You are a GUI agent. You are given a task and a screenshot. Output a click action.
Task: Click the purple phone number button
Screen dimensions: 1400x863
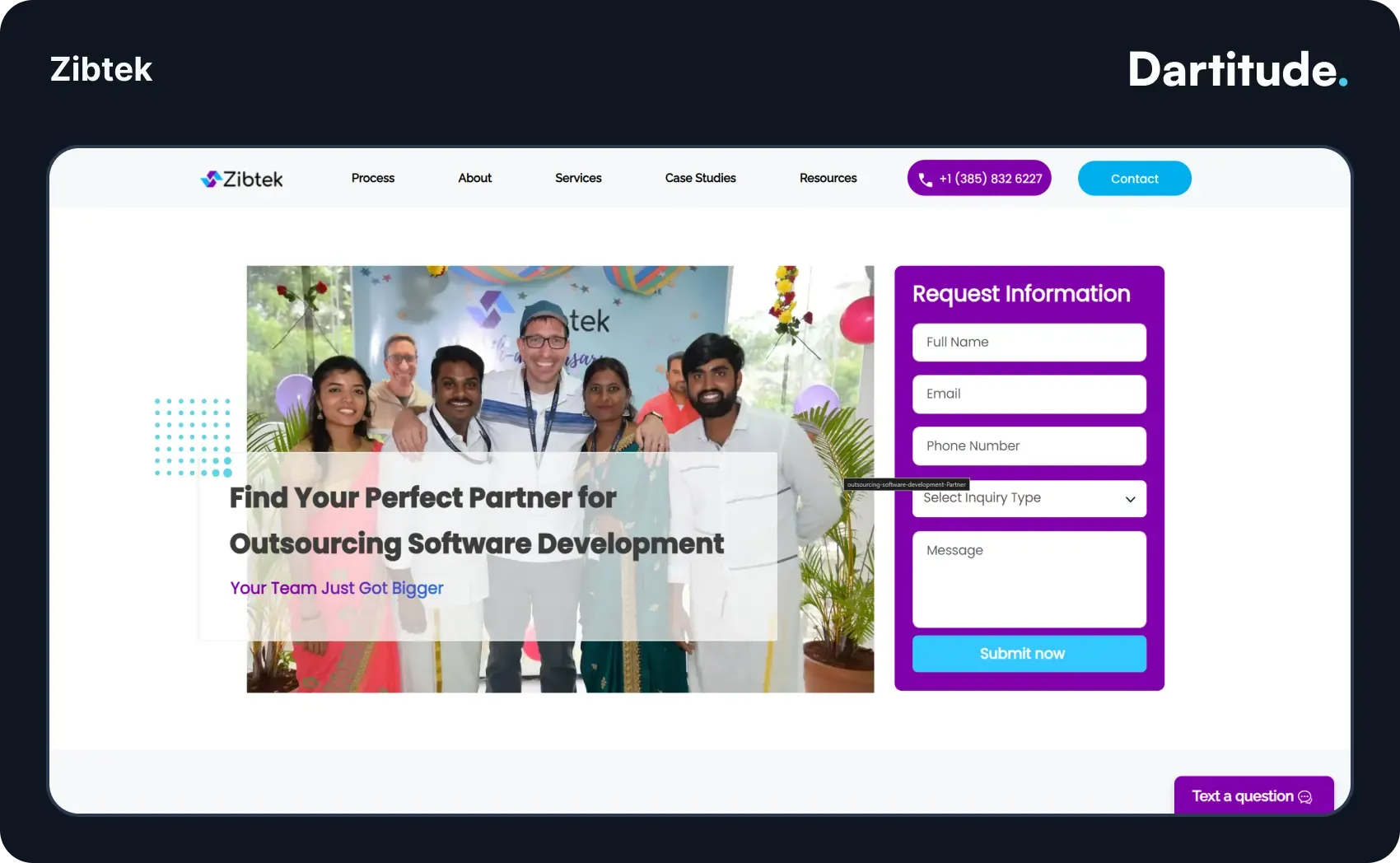coord(979,178)
